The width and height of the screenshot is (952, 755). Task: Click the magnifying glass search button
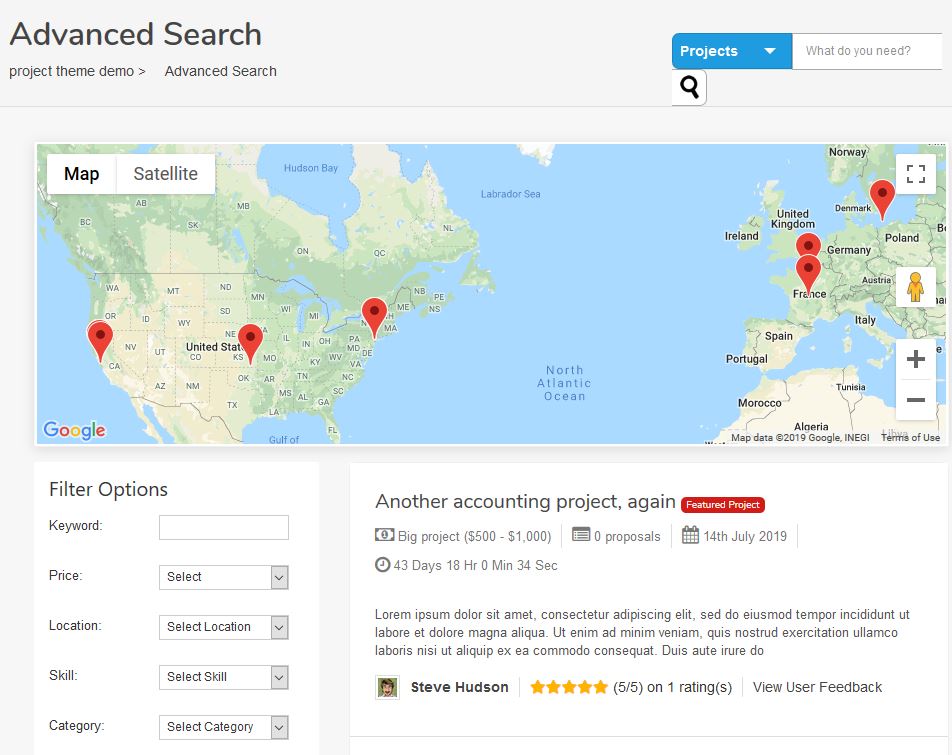pyautogui.click(x=689, y=87)
